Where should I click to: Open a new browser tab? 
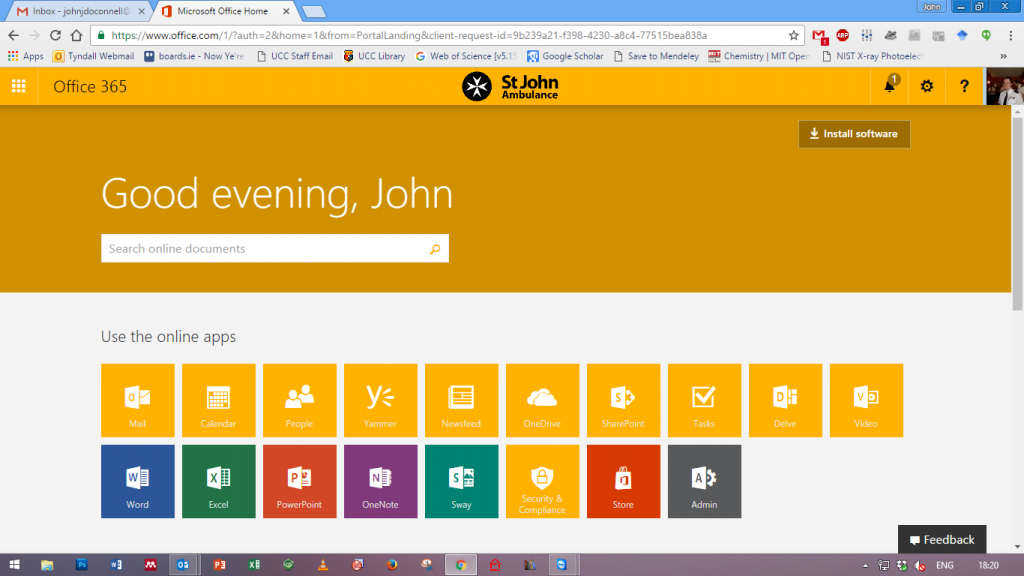pos(314,12)
